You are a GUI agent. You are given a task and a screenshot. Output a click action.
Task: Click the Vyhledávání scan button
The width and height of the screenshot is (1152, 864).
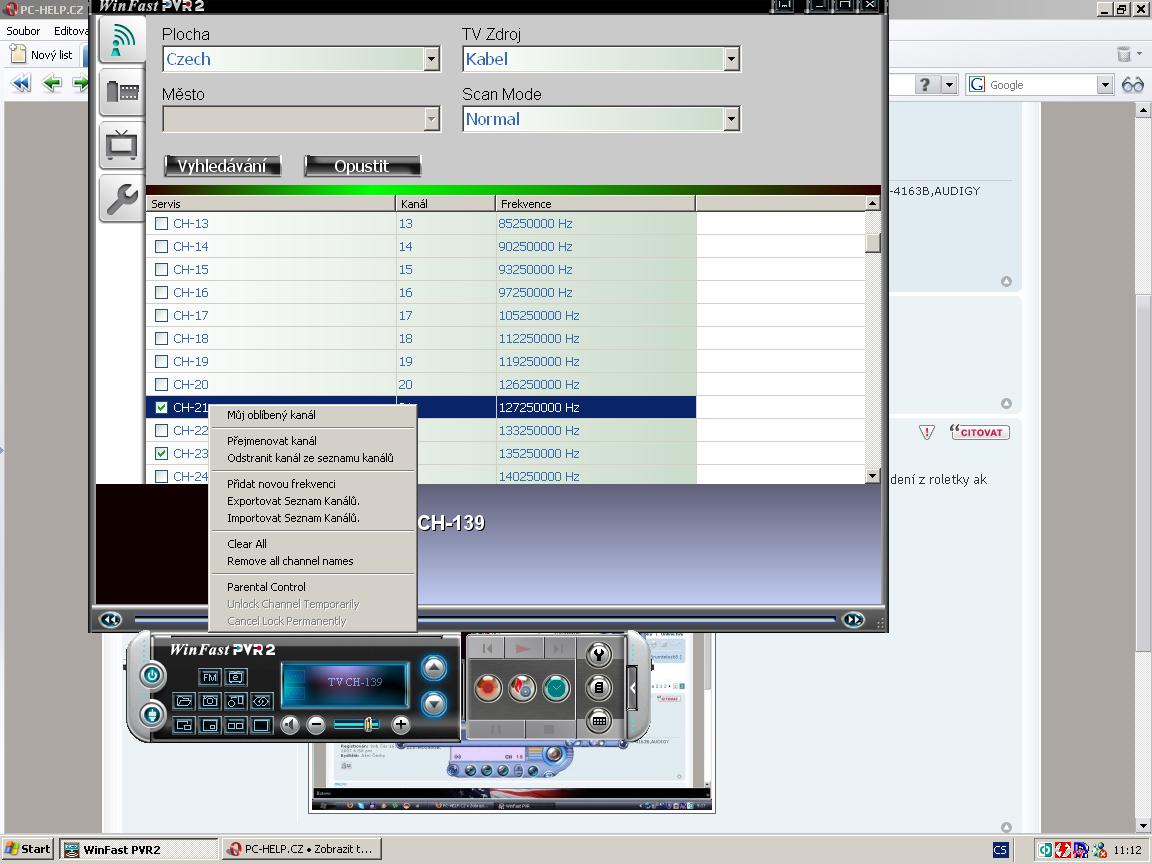click(222, 166)
